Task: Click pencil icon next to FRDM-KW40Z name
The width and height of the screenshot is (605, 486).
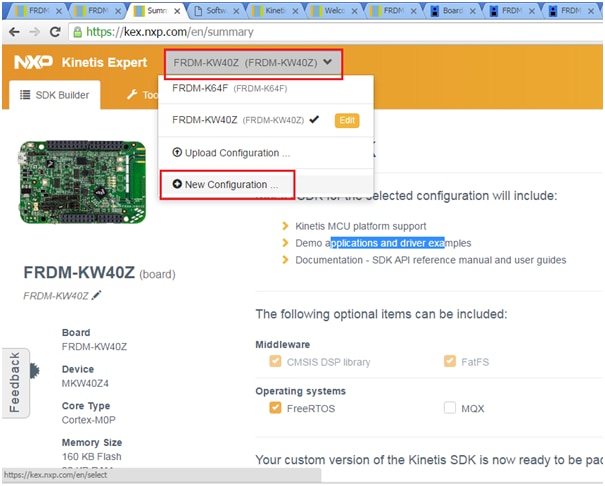Action: click(96, 295)
